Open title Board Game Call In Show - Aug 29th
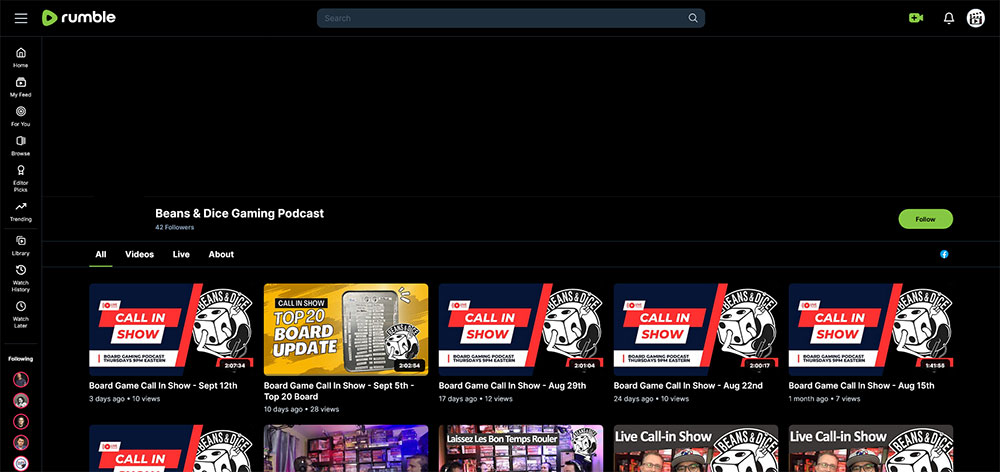 click(x=513, y=385)
